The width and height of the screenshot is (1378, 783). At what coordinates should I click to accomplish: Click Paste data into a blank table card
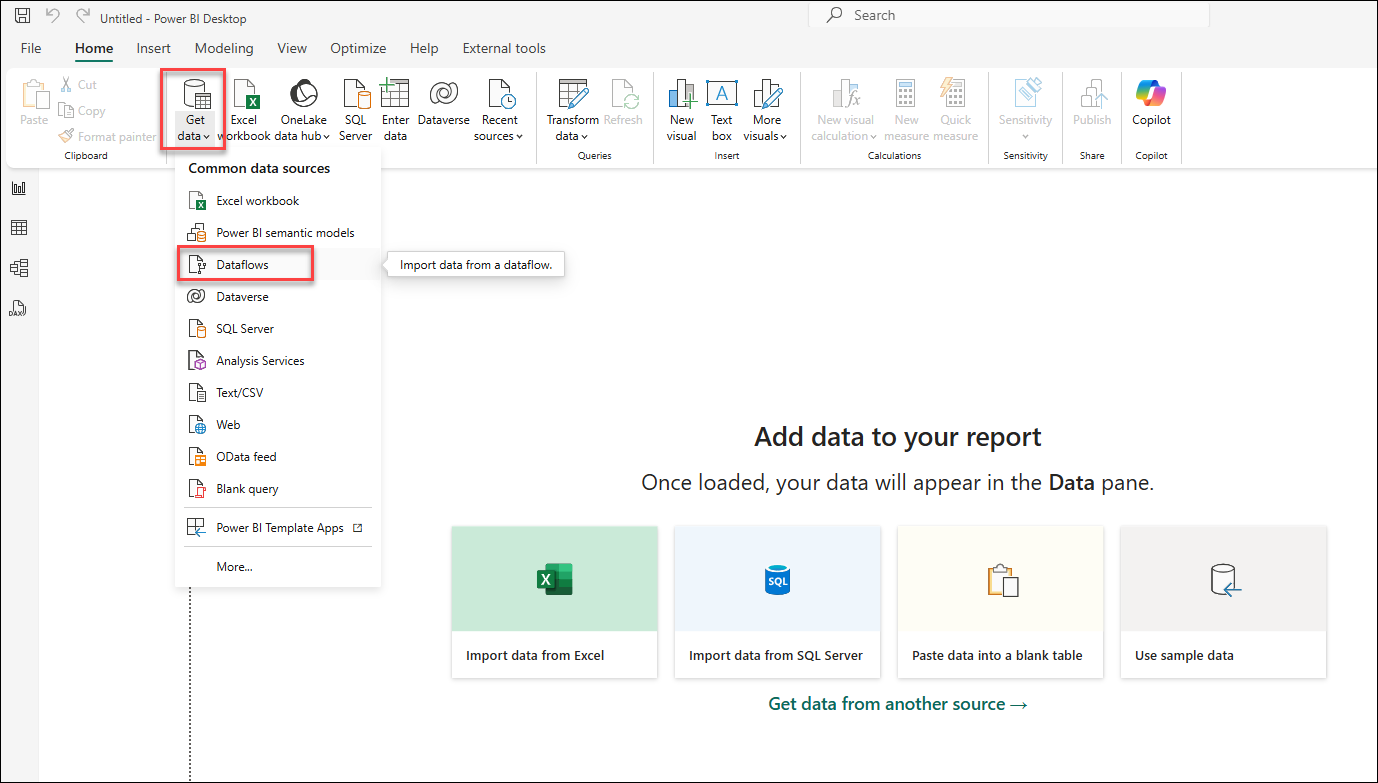1001,603
